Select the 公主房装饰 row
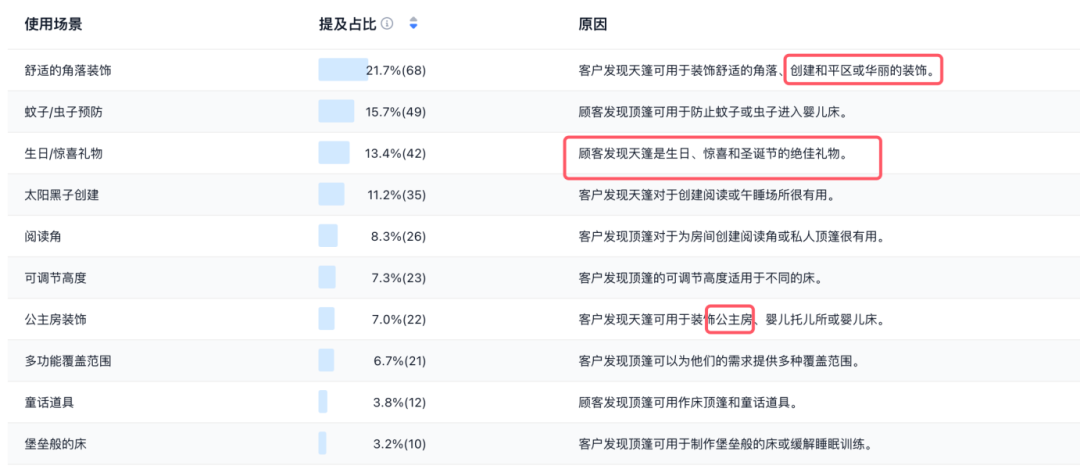1080x469 pixels. pyautogui.click(x=544, y=320)
